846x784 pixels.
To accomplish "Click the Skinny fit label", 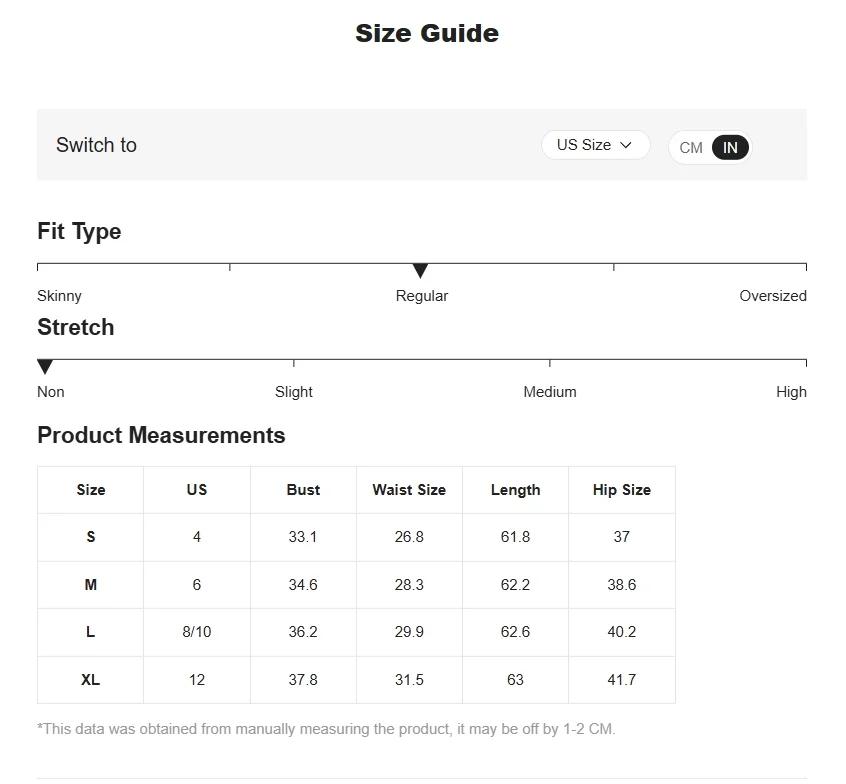I will 59,296.
